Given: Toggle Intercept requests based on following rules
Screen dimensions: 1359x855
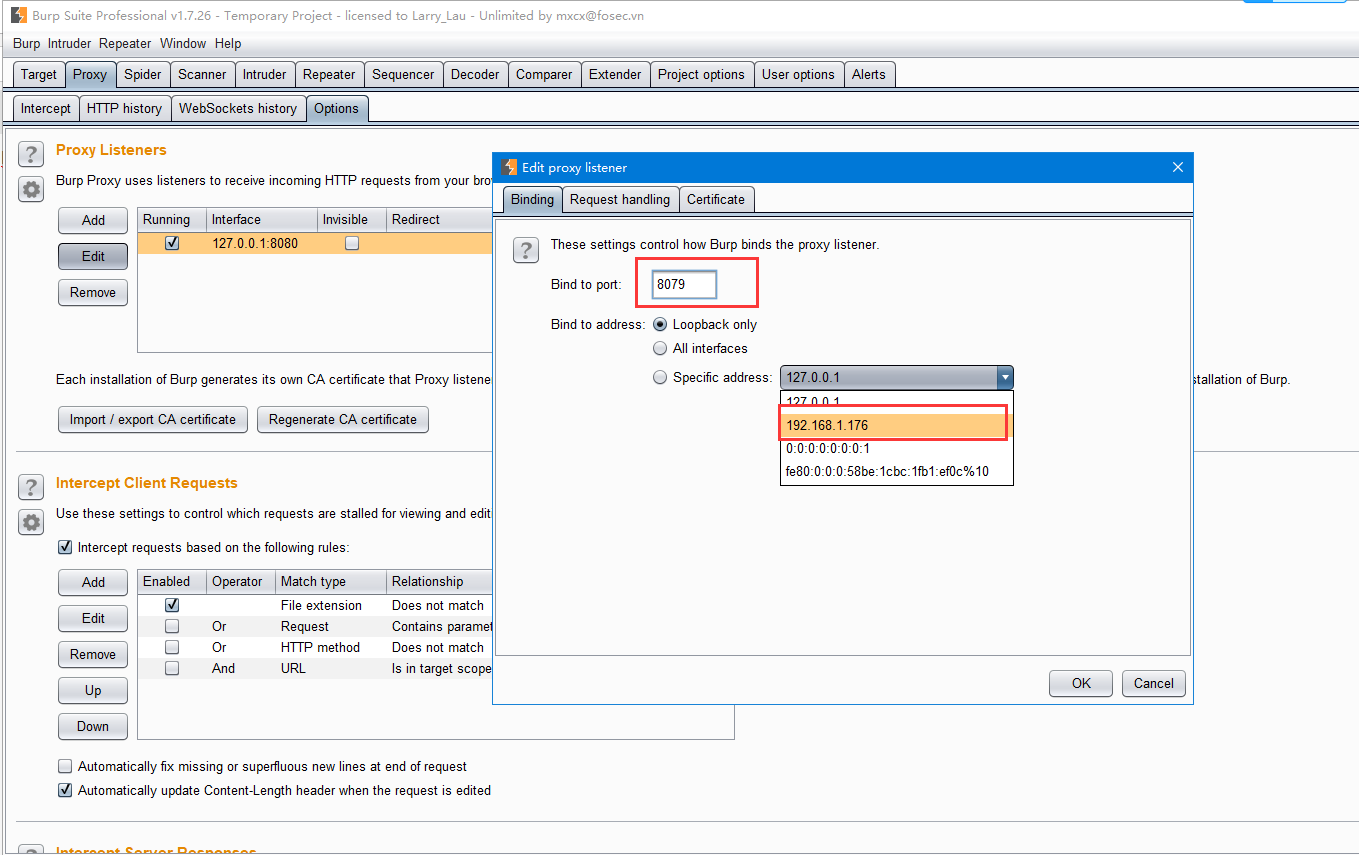Looking at the screenshot, I should [x=65, y=547].
